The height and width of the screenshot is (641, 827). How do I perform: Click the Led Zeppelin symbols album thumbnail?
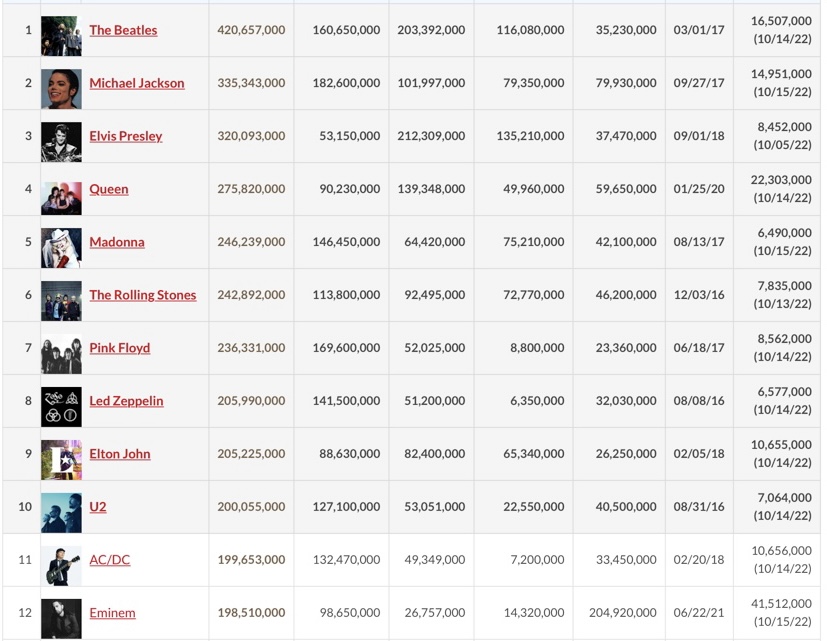point(62,400)
